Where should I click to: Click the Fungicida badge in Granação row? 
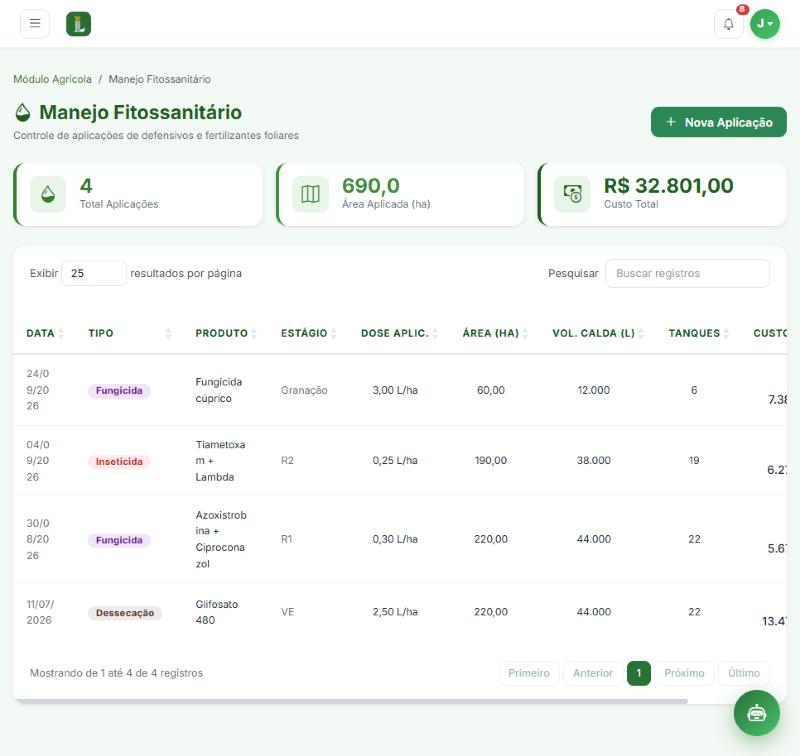(119, 391)
